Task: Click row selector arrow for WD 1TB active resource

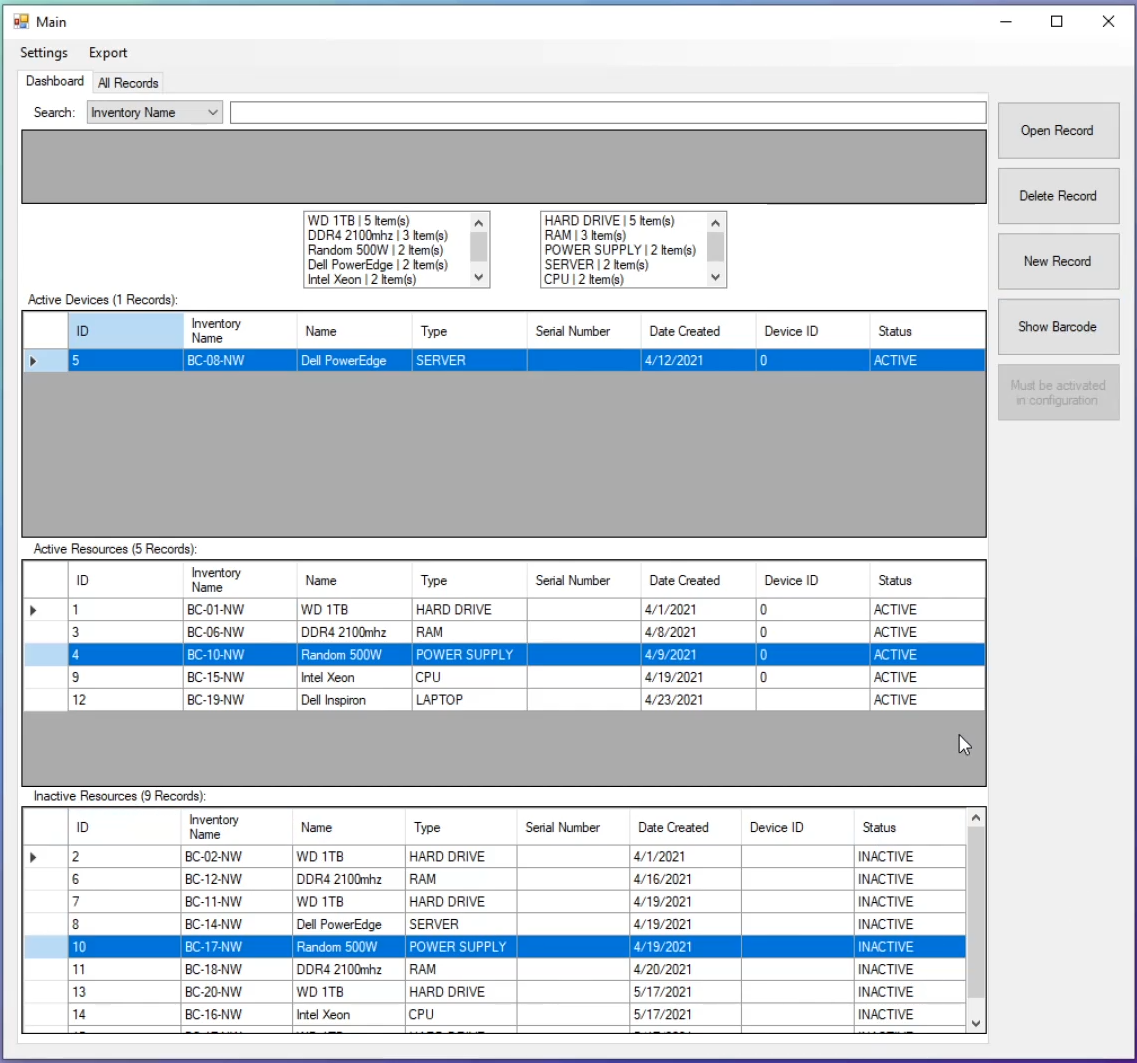Action: 34,610
